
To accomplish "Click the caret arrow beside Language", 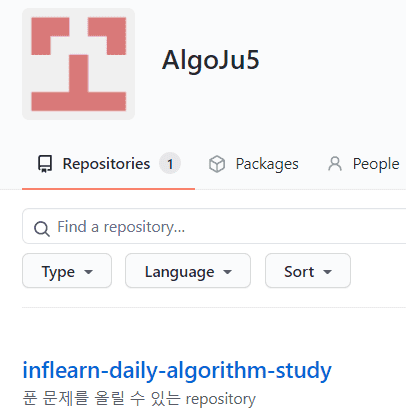I will 227,272.
